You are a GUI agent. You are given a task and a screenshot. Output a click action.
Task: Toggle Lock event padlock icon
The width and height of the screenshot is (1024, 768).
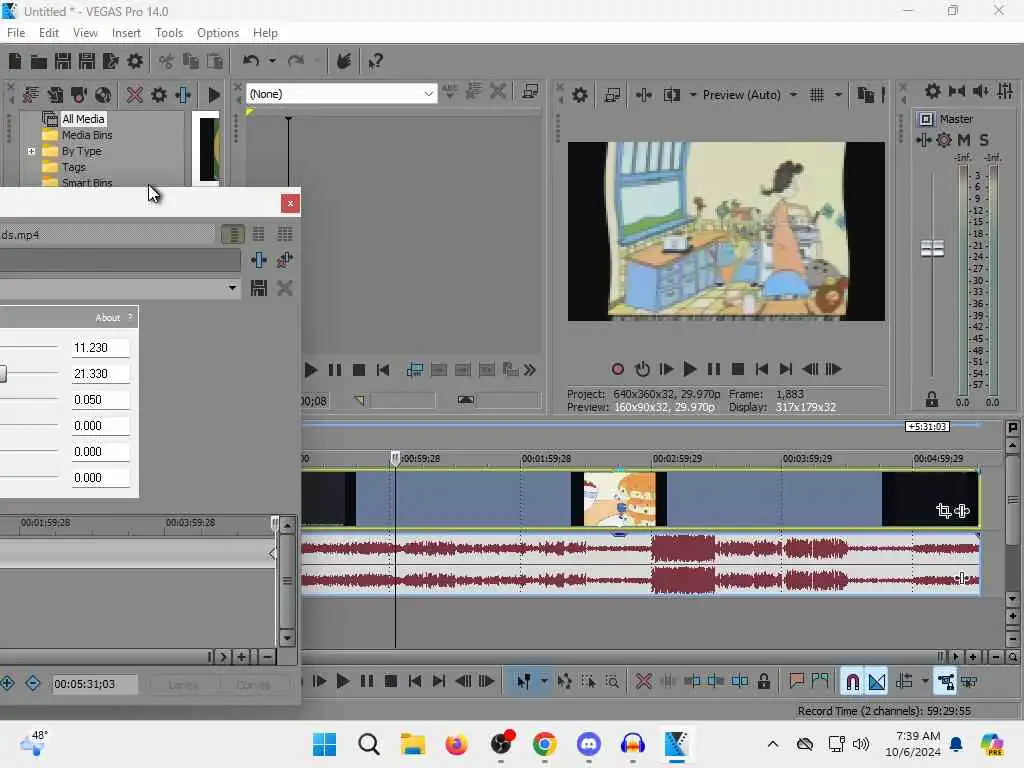(x=763, y=682)
